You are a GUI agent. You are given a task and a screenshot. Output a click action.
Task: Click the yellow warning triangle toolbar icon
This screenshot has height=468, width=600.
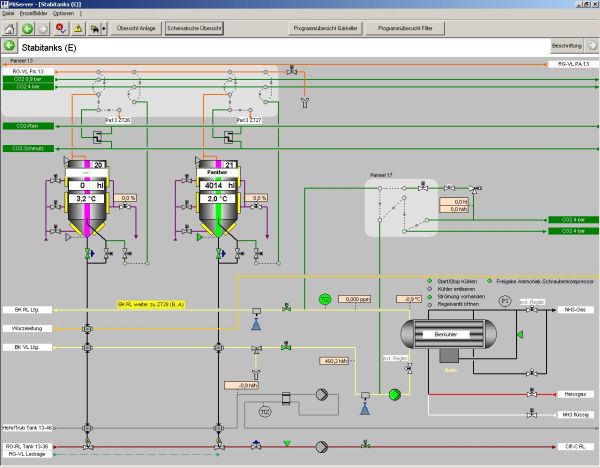tap(75, 28)
